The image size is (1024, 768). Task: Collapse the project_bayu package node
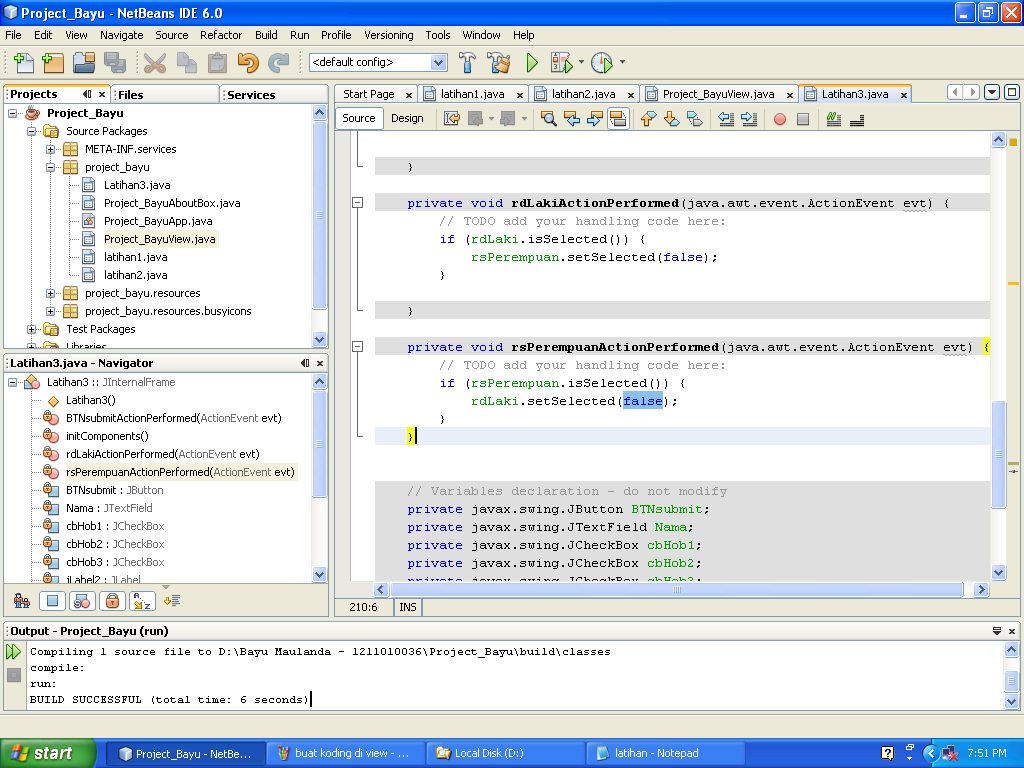50,167
